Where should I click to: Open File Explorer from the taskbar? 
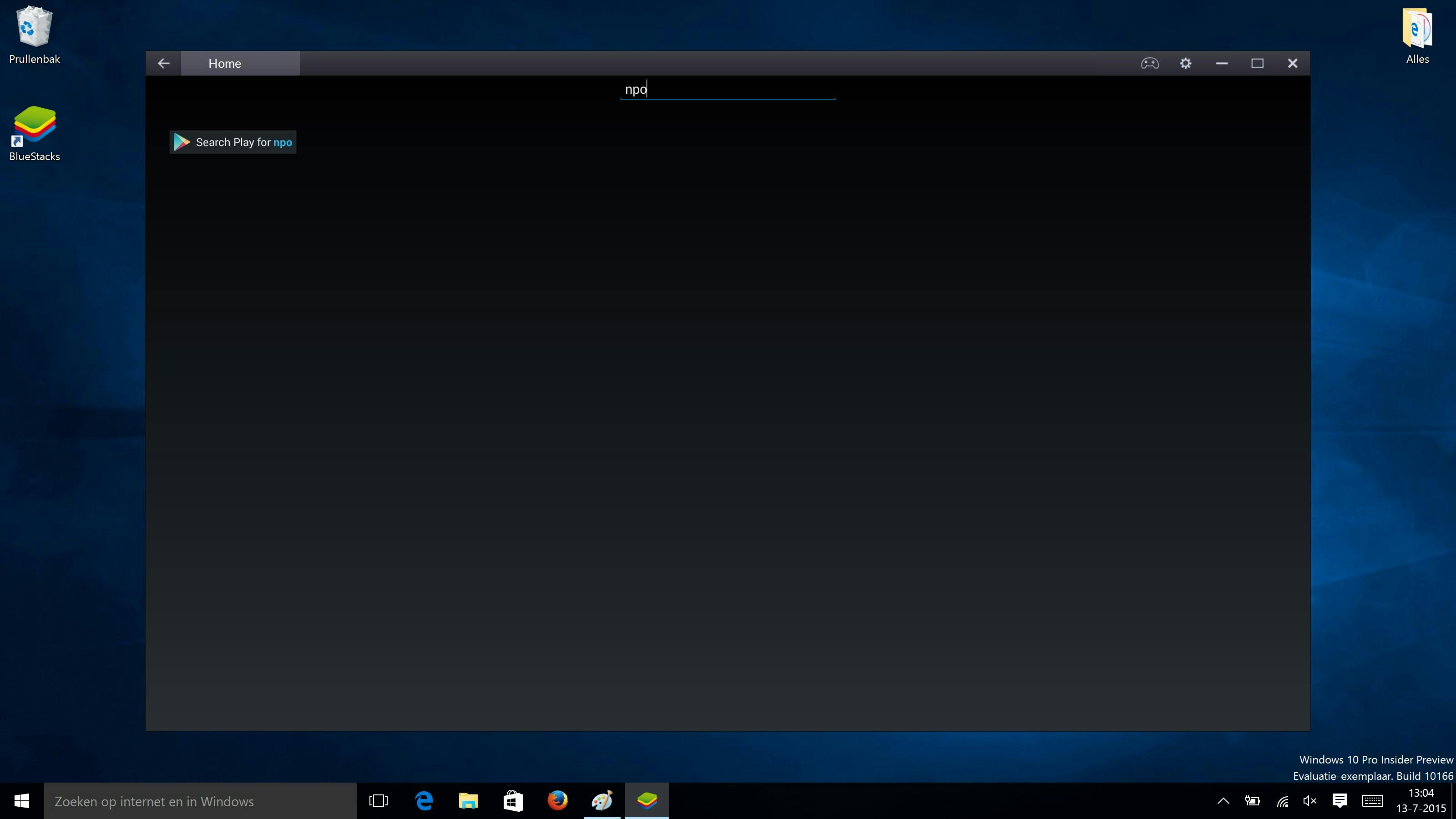pyautogui.click(x=468, y=801)
